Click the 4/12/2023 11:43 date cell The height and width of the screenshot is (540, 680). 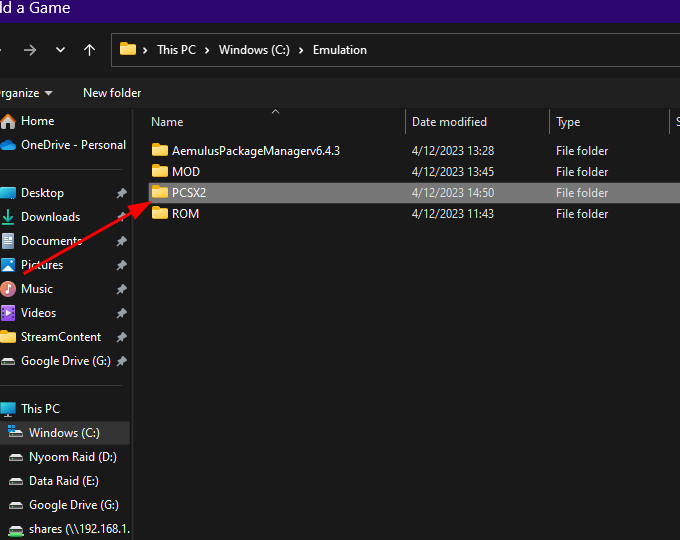click(x=453, y=214)
